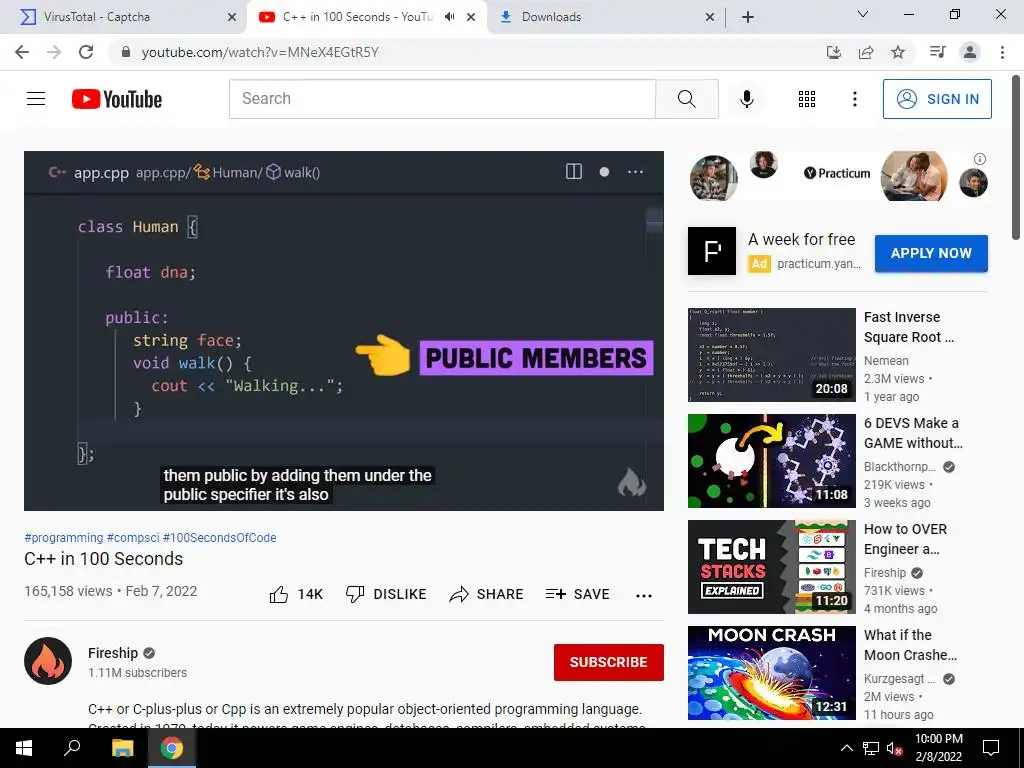Screen dimensions: 1024x768
Task: Open Fireship channel avatar
Action: point(48,661)
